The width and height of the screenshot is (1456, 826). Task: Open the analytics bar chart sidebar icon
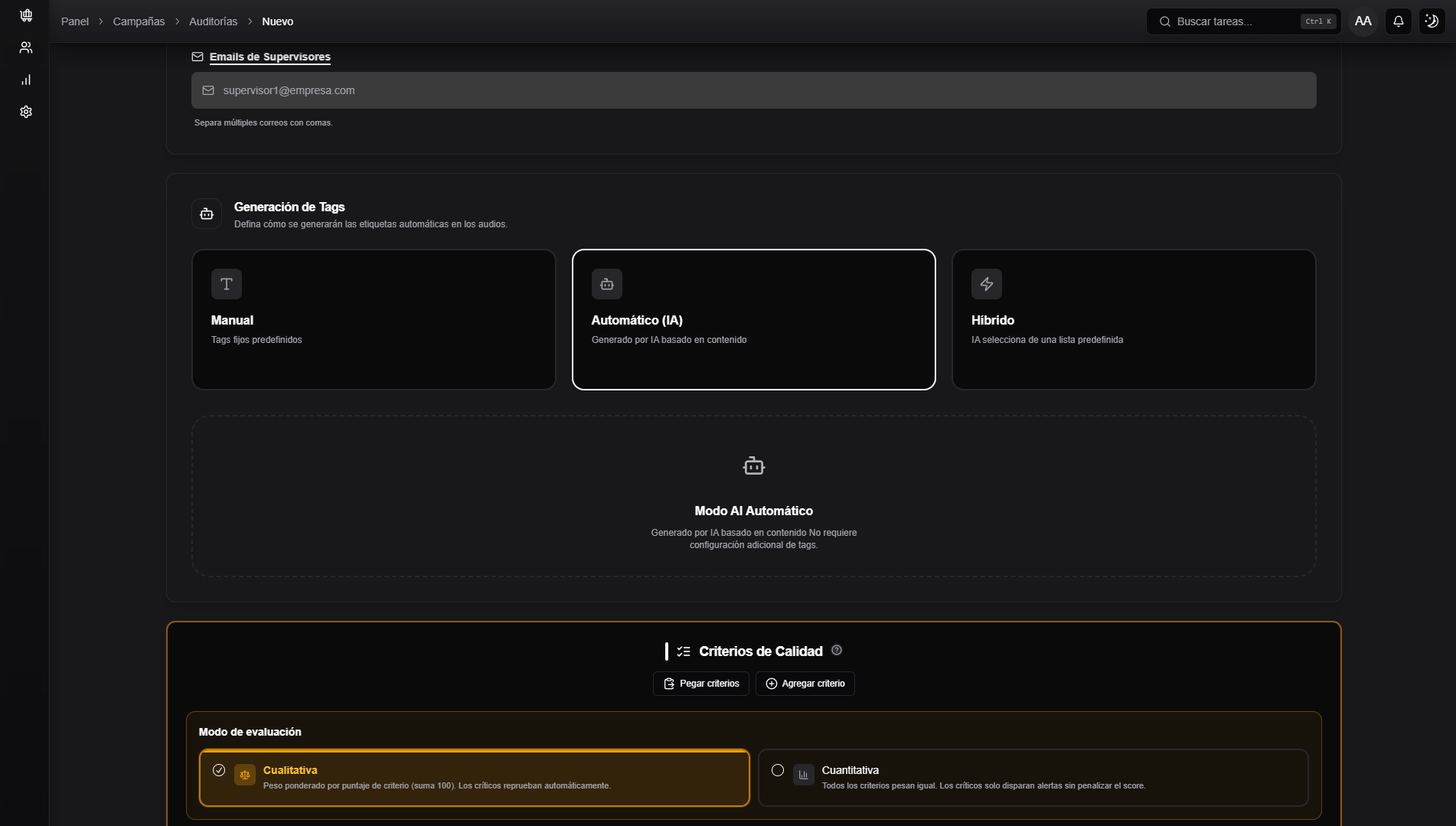pos(26,80)
